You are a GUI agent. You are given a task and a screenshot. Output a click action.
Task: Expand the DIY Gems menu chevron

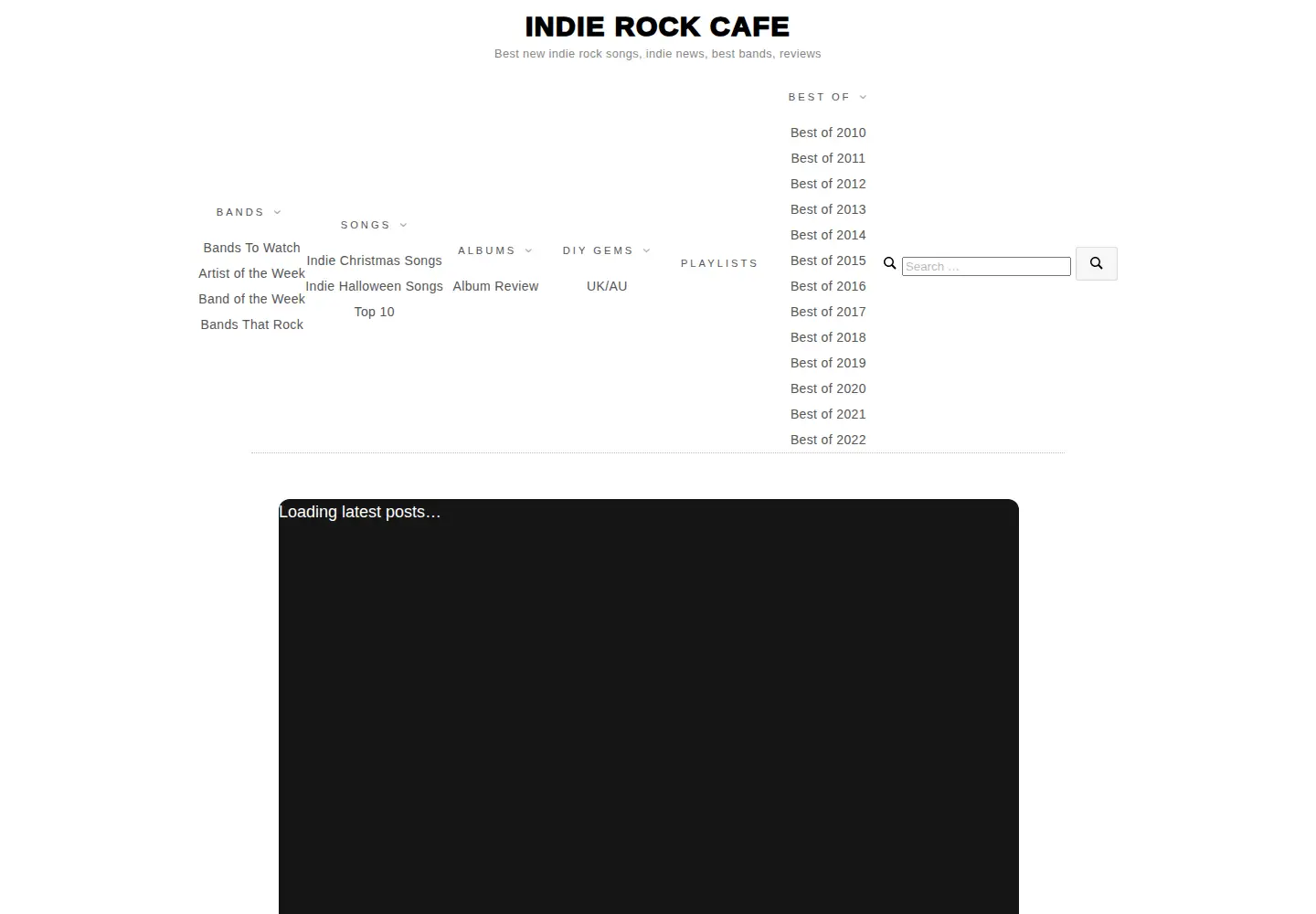pyautogui.click(x=646, y=250)
